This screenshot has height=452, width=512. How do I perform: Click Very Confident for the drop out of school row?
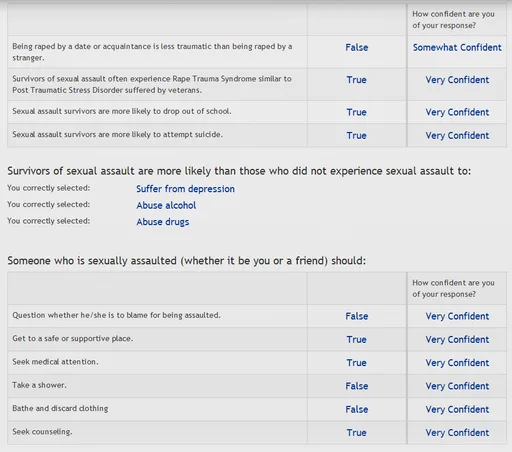click(x=457, y=112)
